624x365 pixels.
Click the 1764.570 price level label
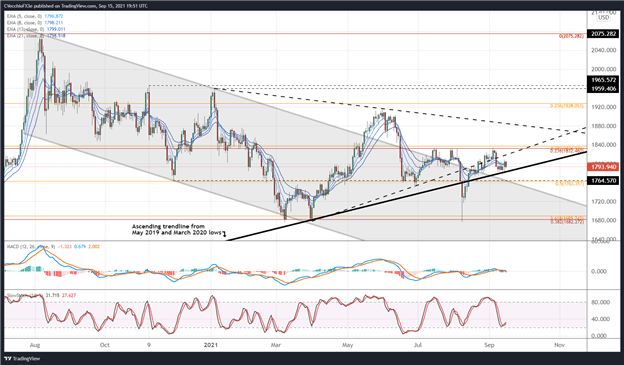pyautogui.click(x=604, y=181)
